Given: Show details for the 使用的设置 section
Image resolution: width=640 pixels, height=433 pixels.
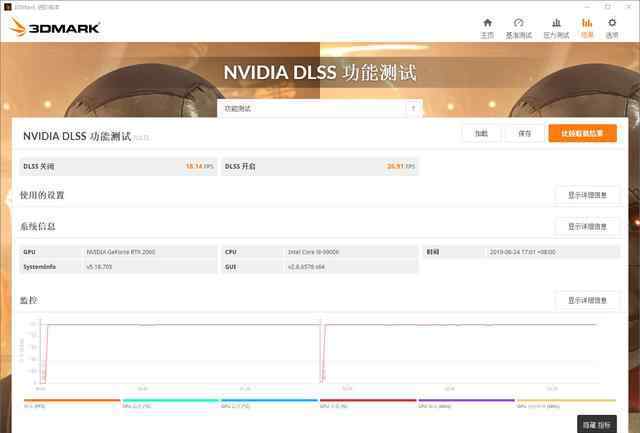Looking at the screenshot, I should 587,195.
